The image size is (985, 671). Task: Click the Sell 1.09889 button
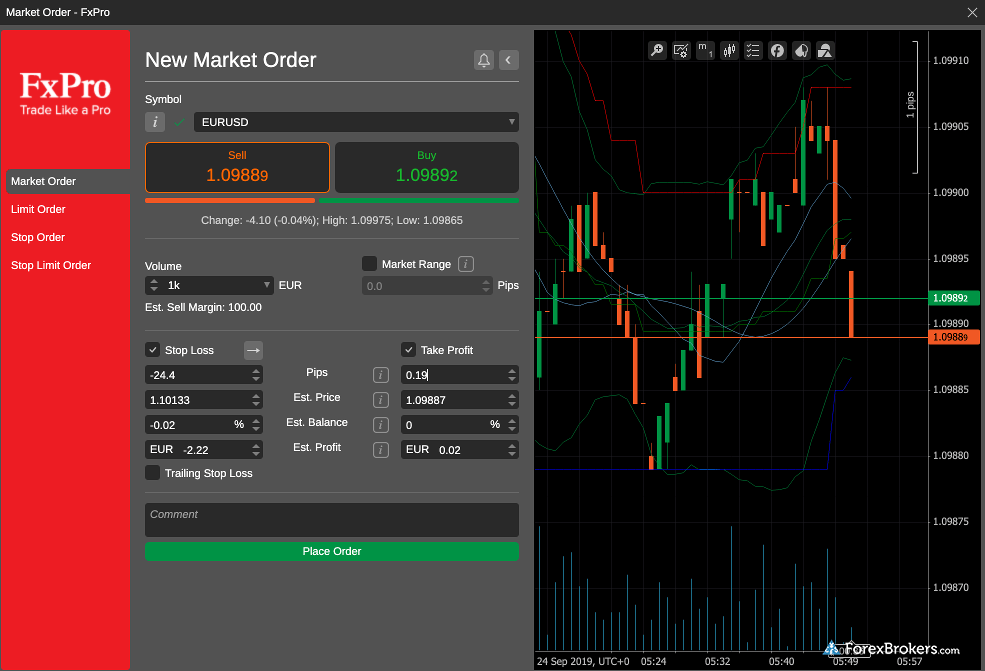[x=237, y=167]
